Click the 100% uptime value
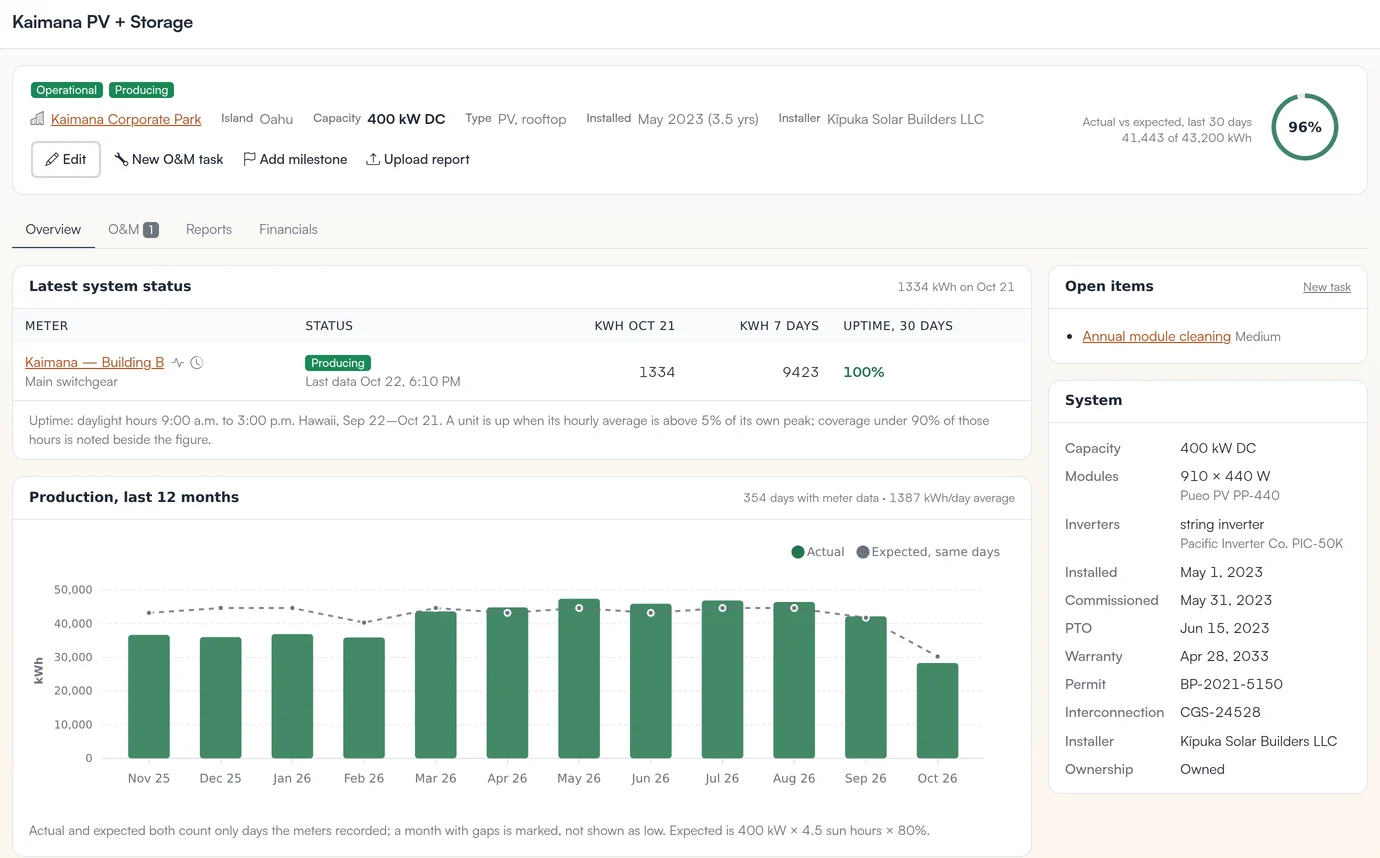 pos(864,372)
